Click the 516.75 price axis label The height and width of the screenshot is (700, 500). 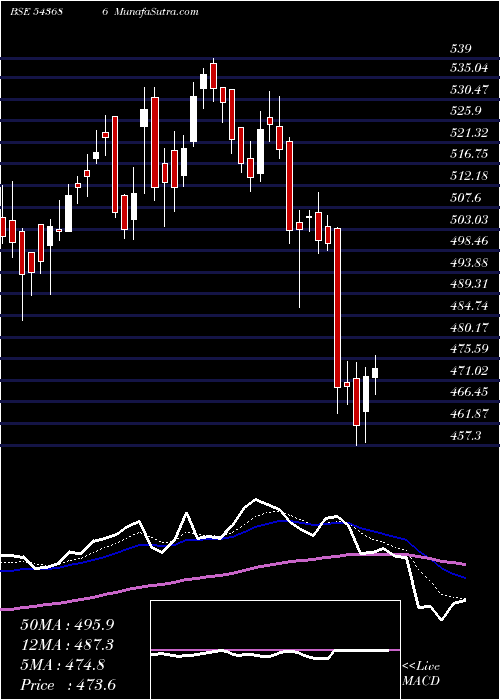(x=470, y=154)
